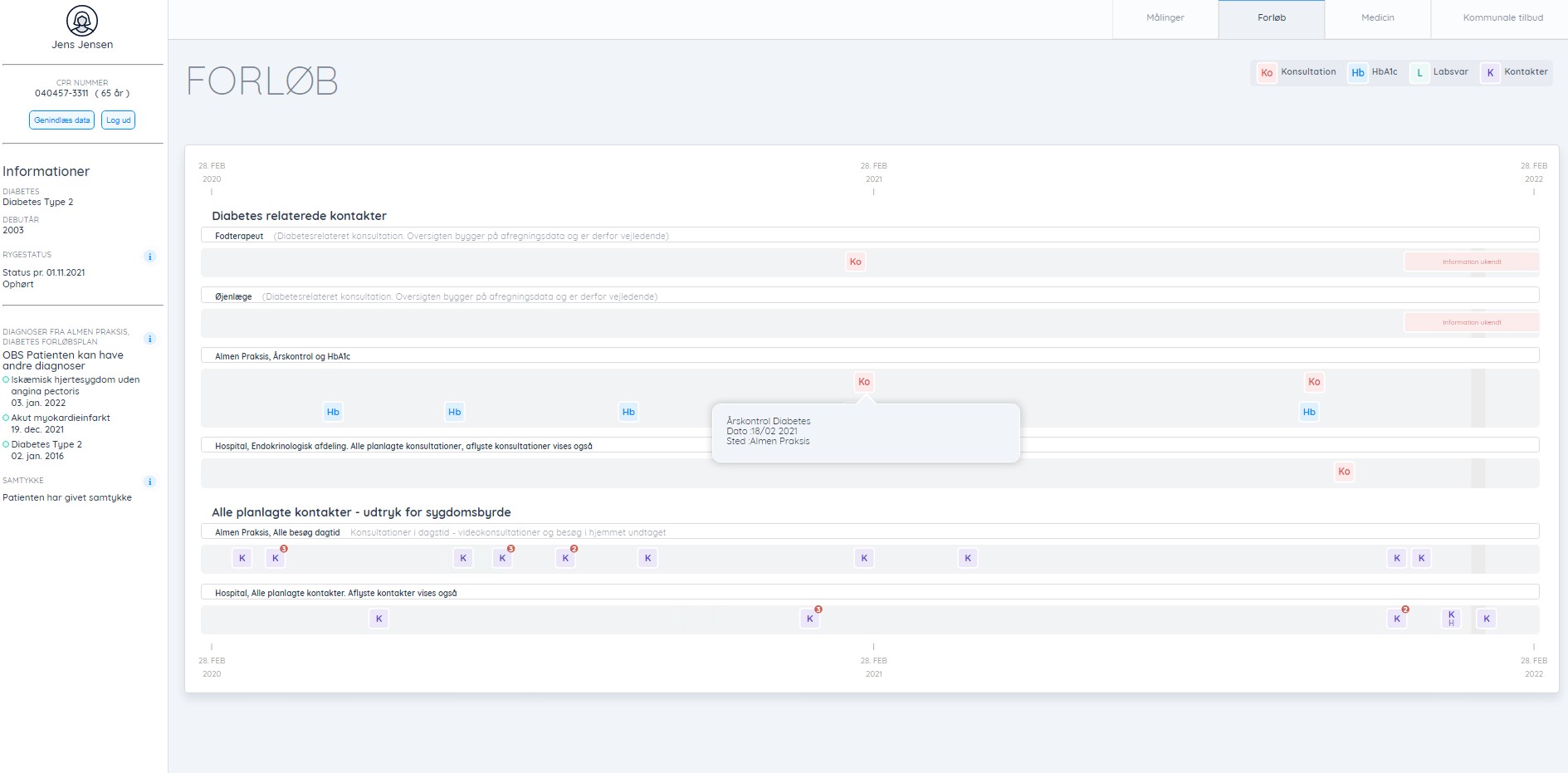Toggle Konsultation filter in the legend
The width and height of the screenshot is (1568, 773).
point(1297,72)
